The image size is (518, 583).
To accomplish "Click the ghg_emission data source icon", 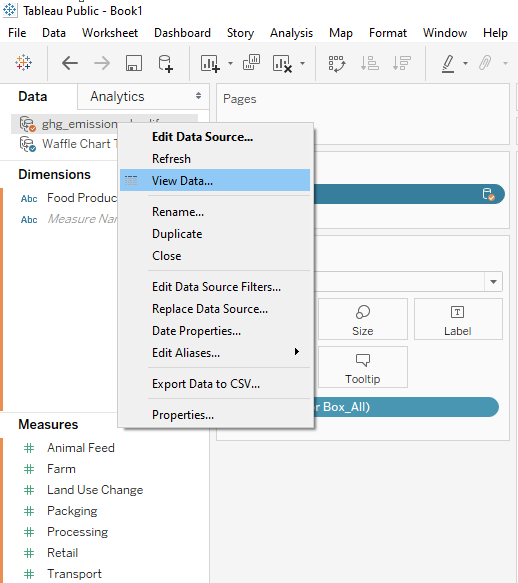I will 28,124.
